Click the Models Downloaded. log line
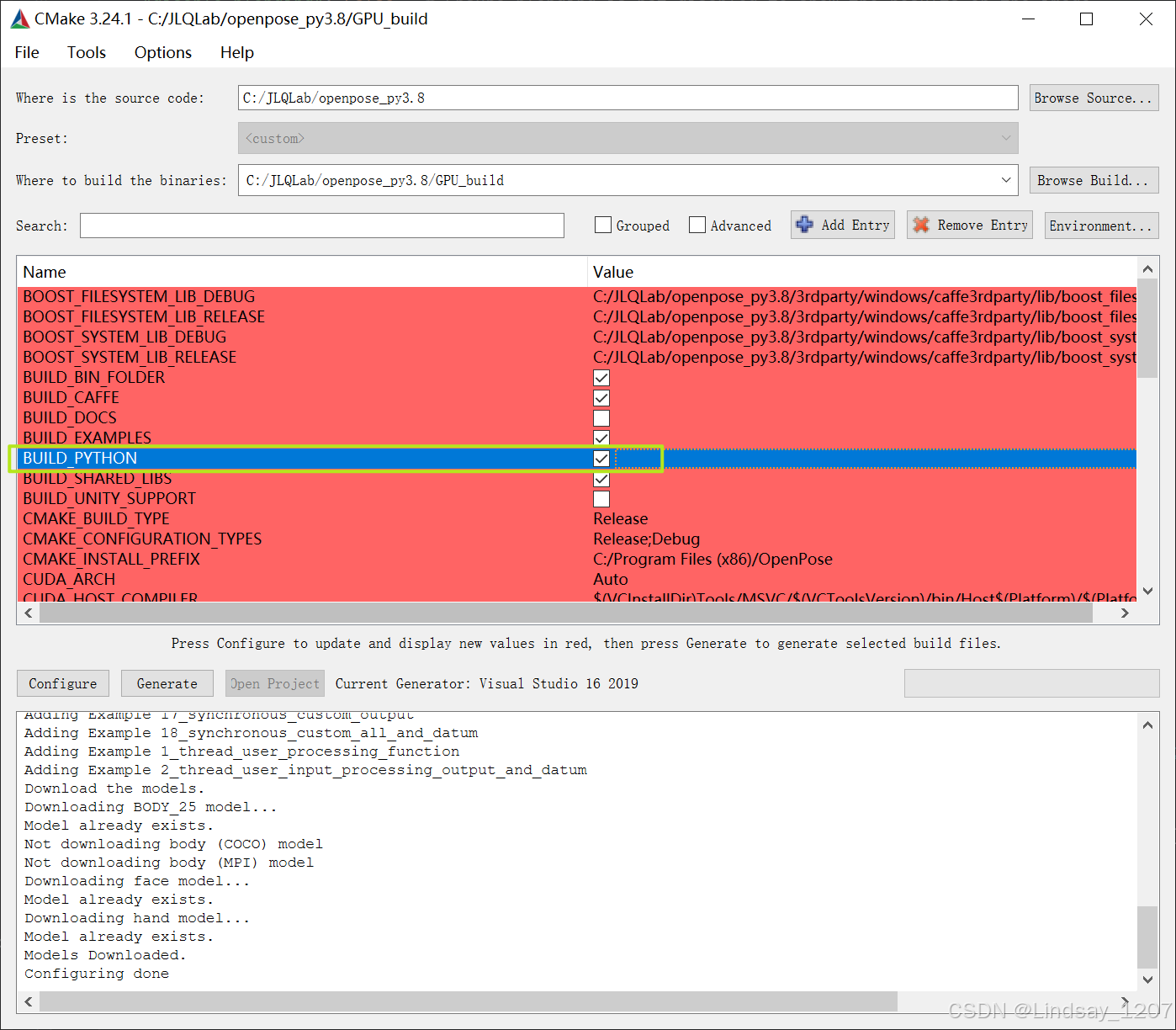Viewport: 1176px width, 1030px height. point(105,955)
